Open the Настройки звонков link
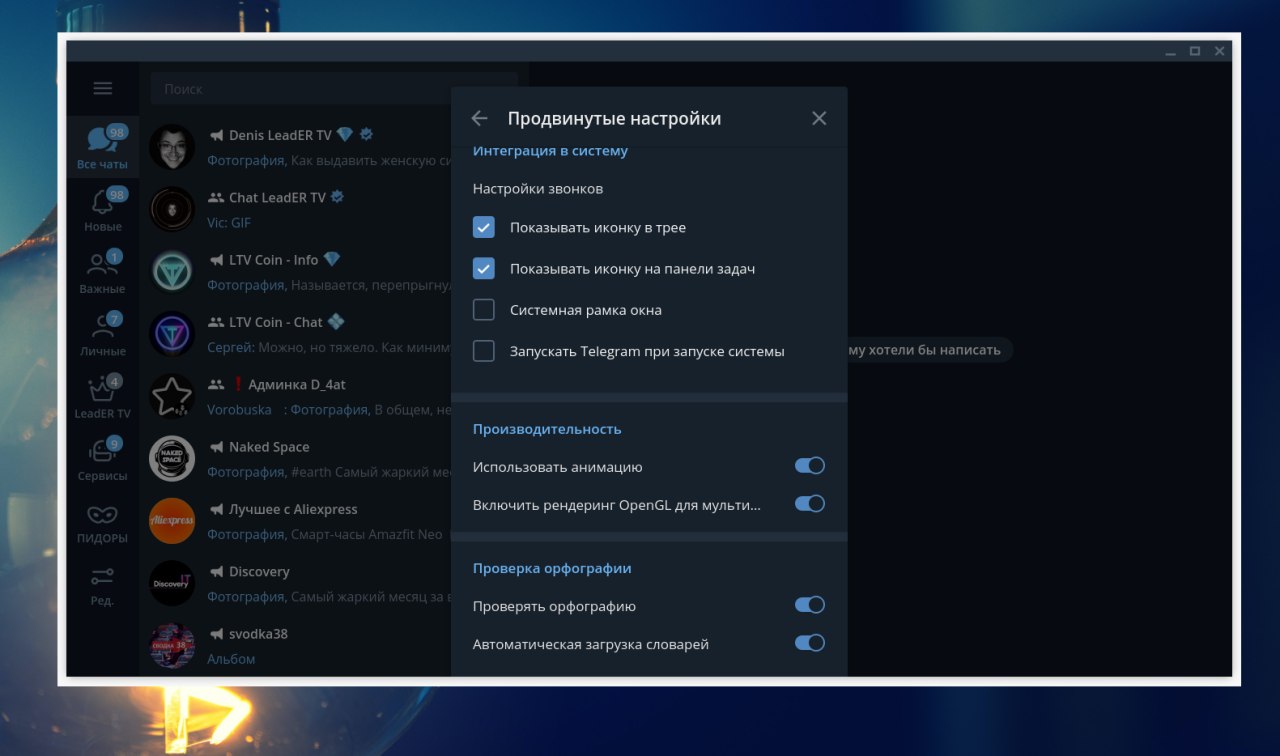Screen dimensions: 1280x756 point(538,188)
